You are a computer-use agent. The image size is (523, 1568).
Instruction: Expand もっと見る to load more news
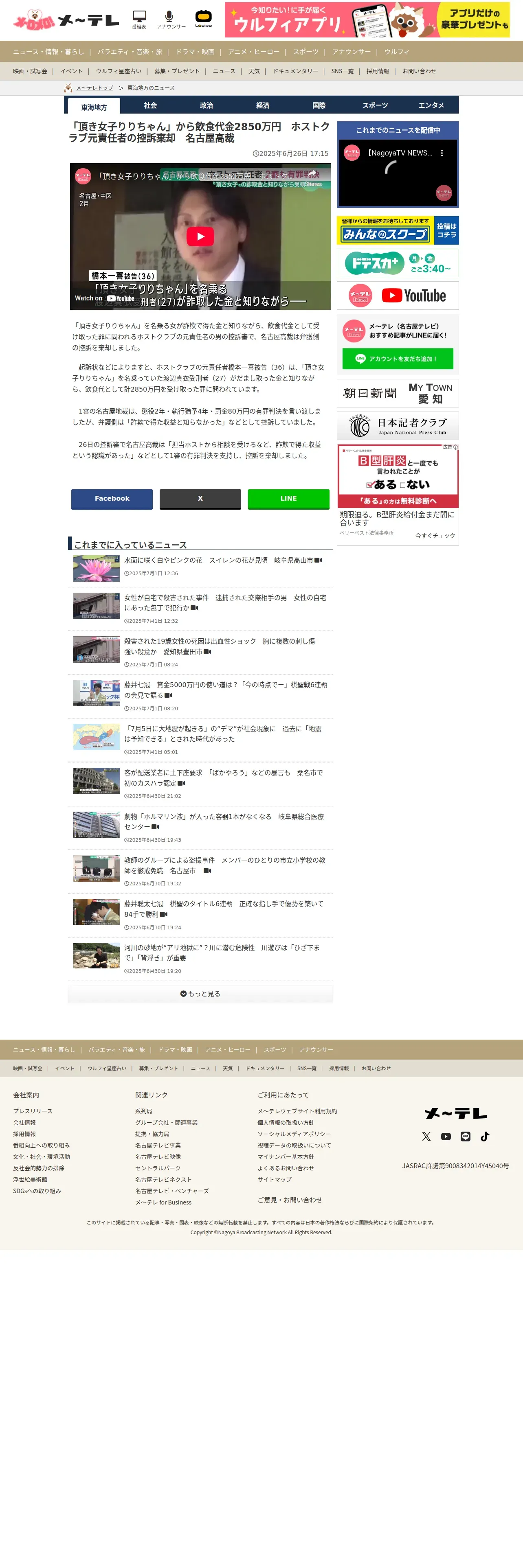click(x=200, y=993)
